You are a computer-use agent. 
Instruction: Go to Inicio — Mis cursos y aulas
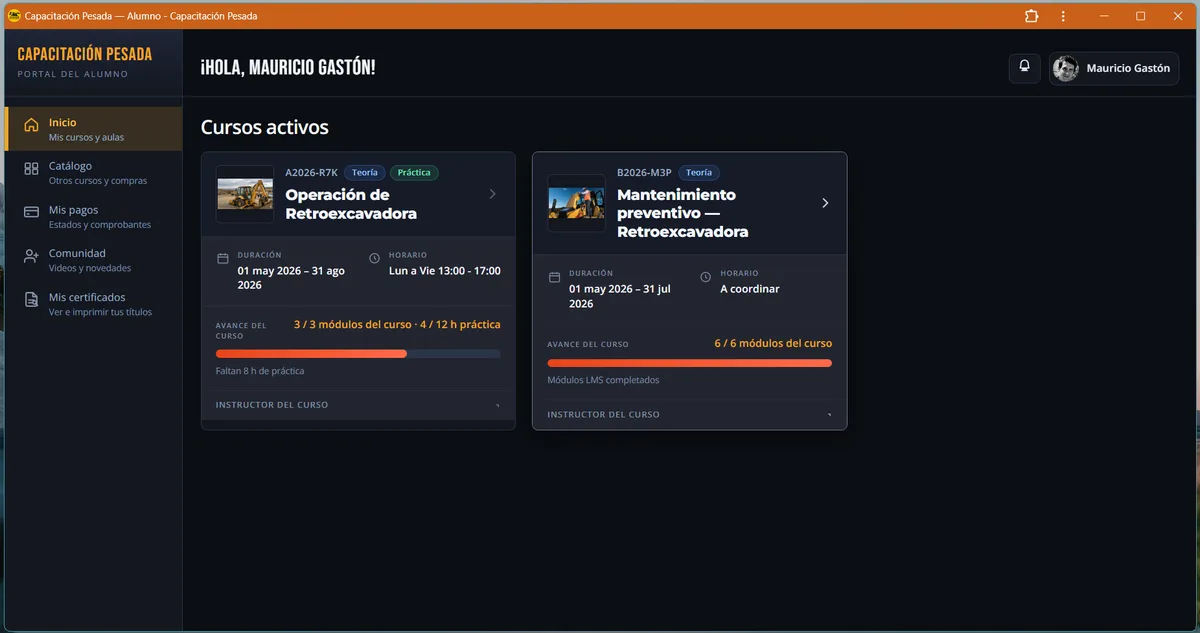click(x=94, y=129)
